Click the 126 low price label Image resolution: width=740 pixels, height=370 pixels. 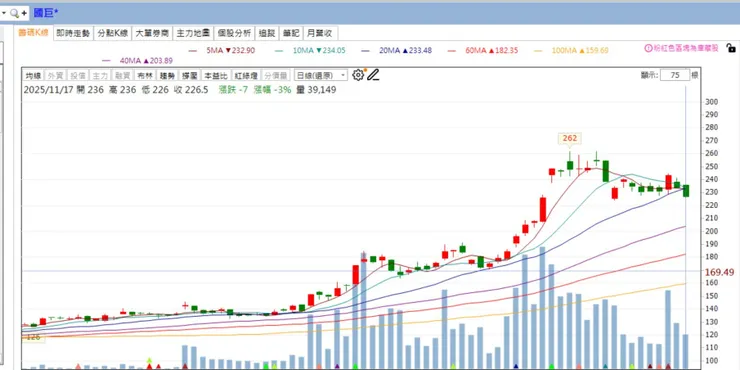(x=33, y=337)
